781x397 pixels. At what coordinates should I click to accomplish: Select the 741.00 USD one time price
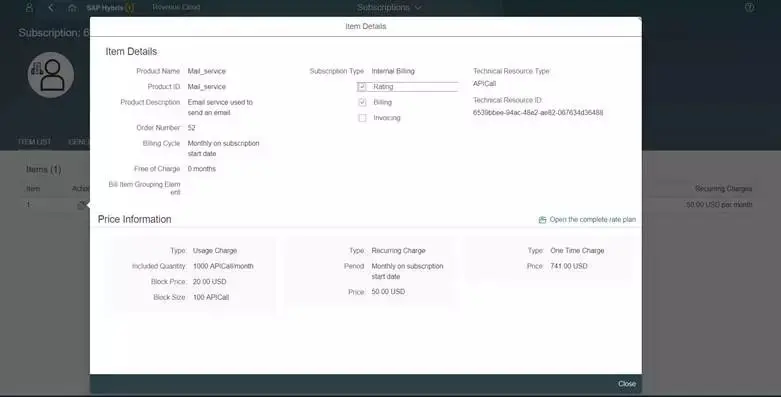568,266
